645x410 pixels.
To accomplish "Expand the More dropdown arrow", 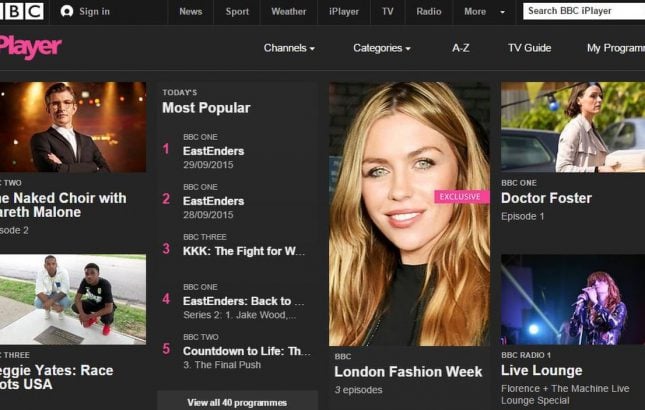I will [502, 12].
